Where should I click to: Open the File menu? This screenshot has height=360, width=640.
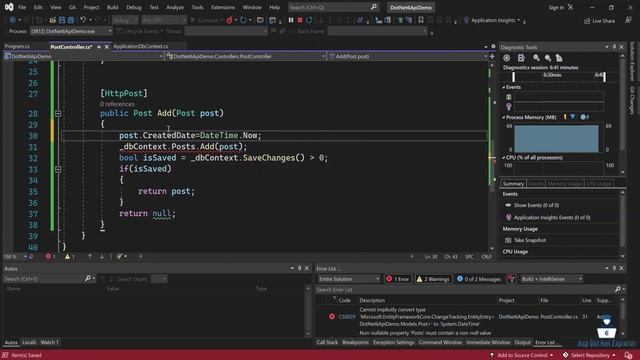pos(22,7)
